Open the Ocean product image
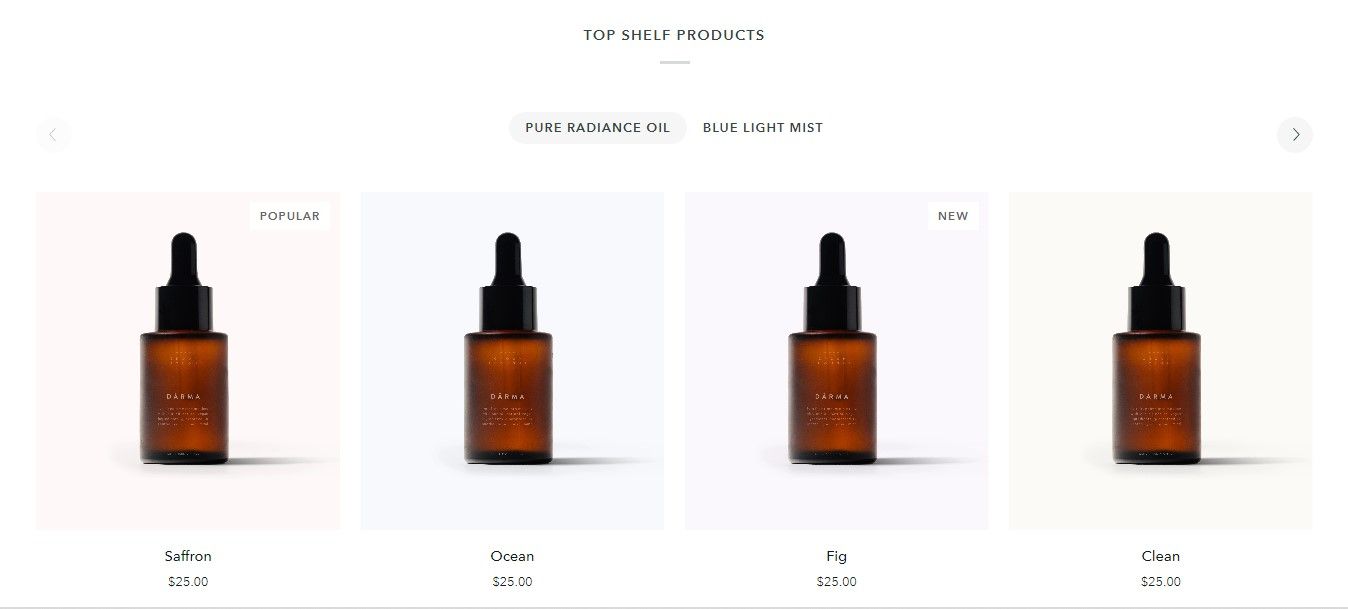Viewport: 1348px width, 609px height. pos(512,361)
